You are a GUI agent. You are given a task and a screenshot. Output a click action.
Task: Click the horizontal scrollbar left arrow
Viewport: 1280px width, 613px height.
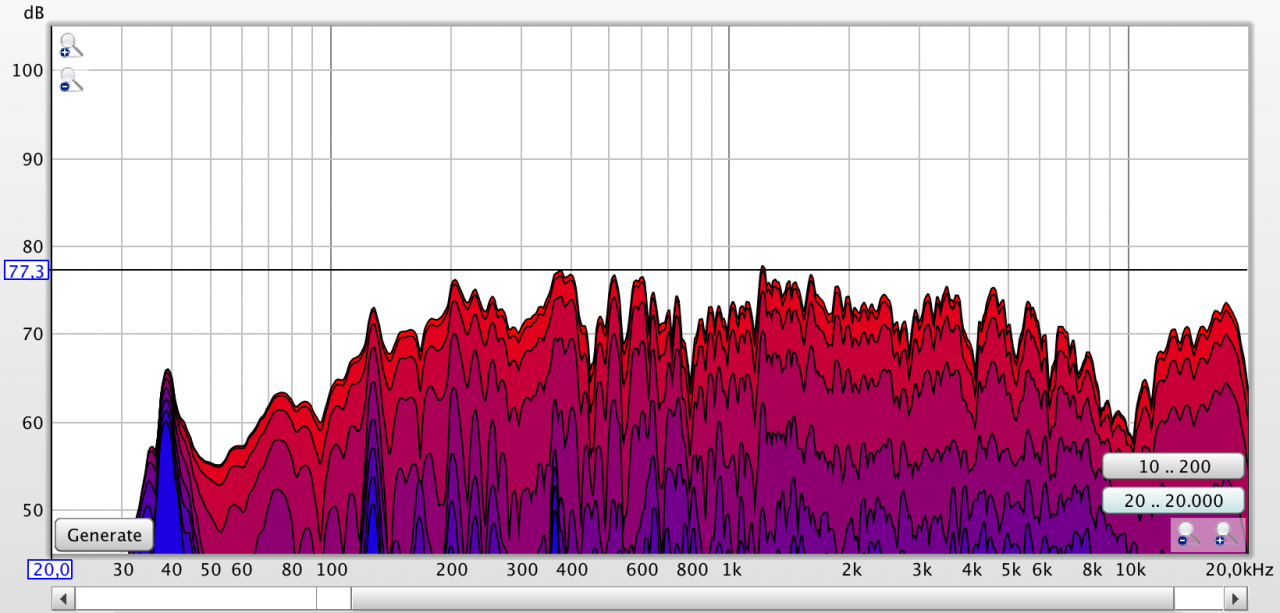(63, 598)
